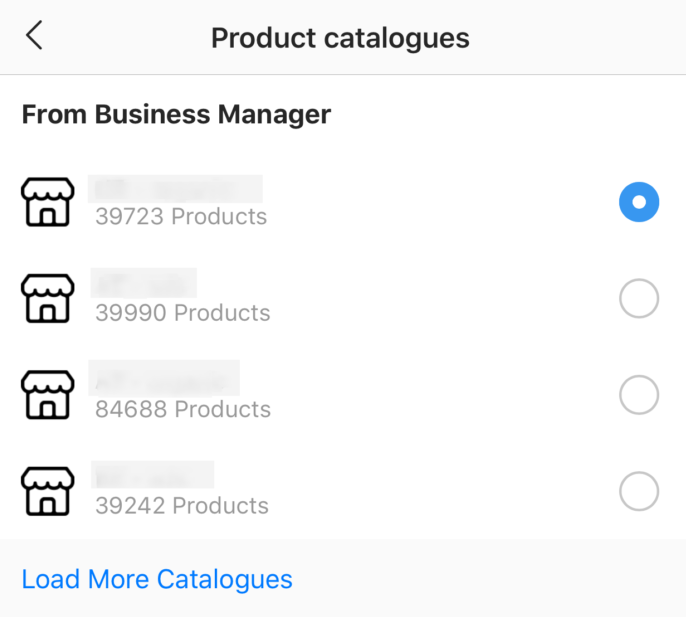Viewport: 686px width, 617px height.
Task: Click the '39242 Products' text
Action: coord(182,506)
